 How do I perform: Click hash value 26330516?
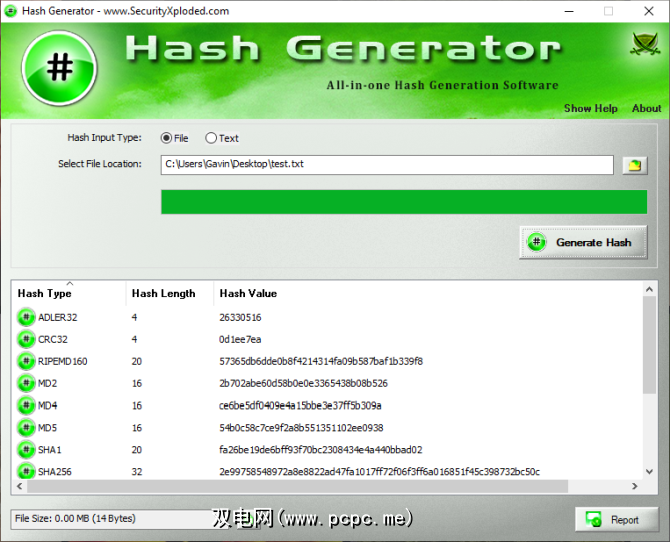click(x=240, y=317)
